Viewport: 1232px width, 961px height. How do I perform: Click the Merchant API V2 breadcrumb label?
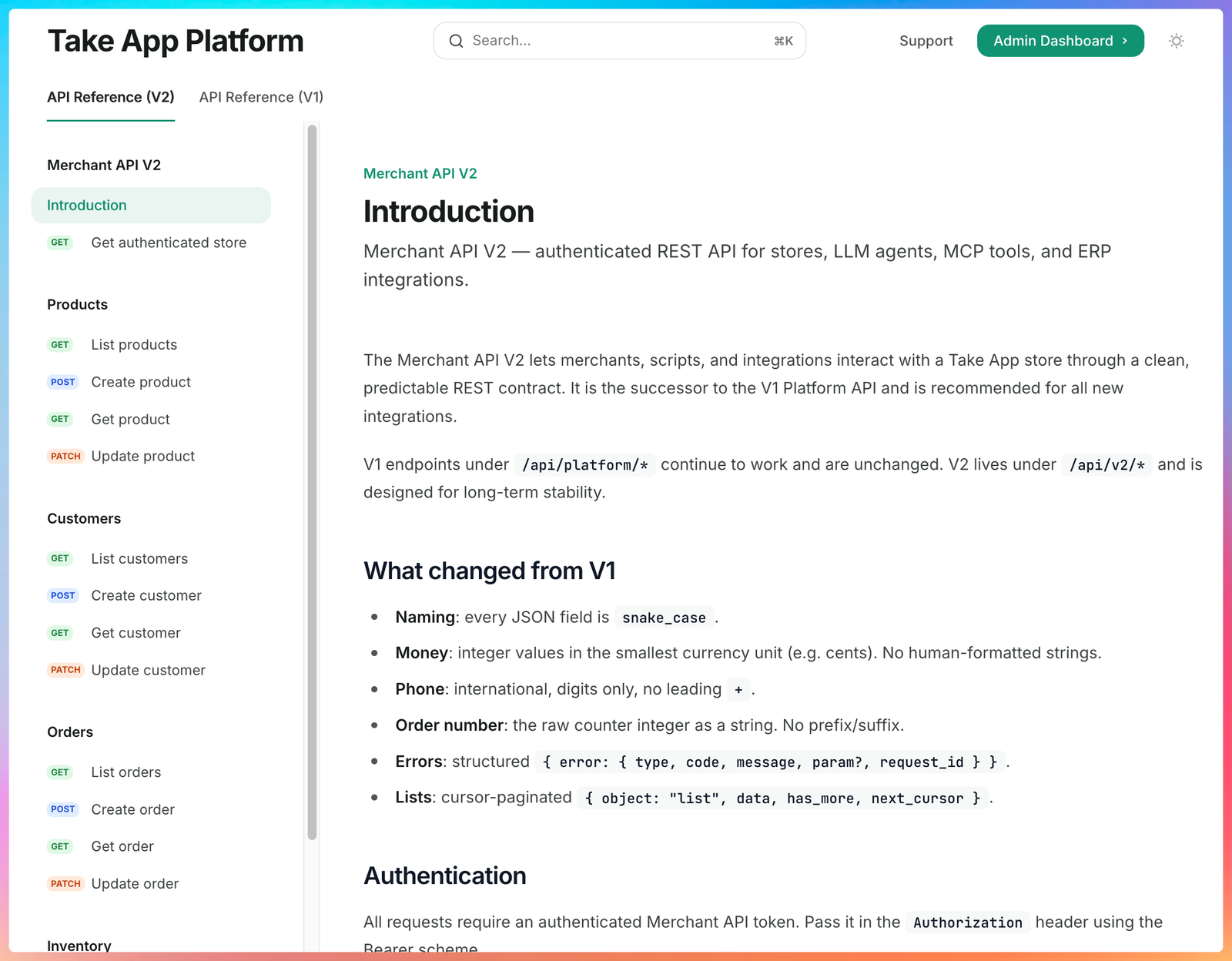[x=420, y=173]
